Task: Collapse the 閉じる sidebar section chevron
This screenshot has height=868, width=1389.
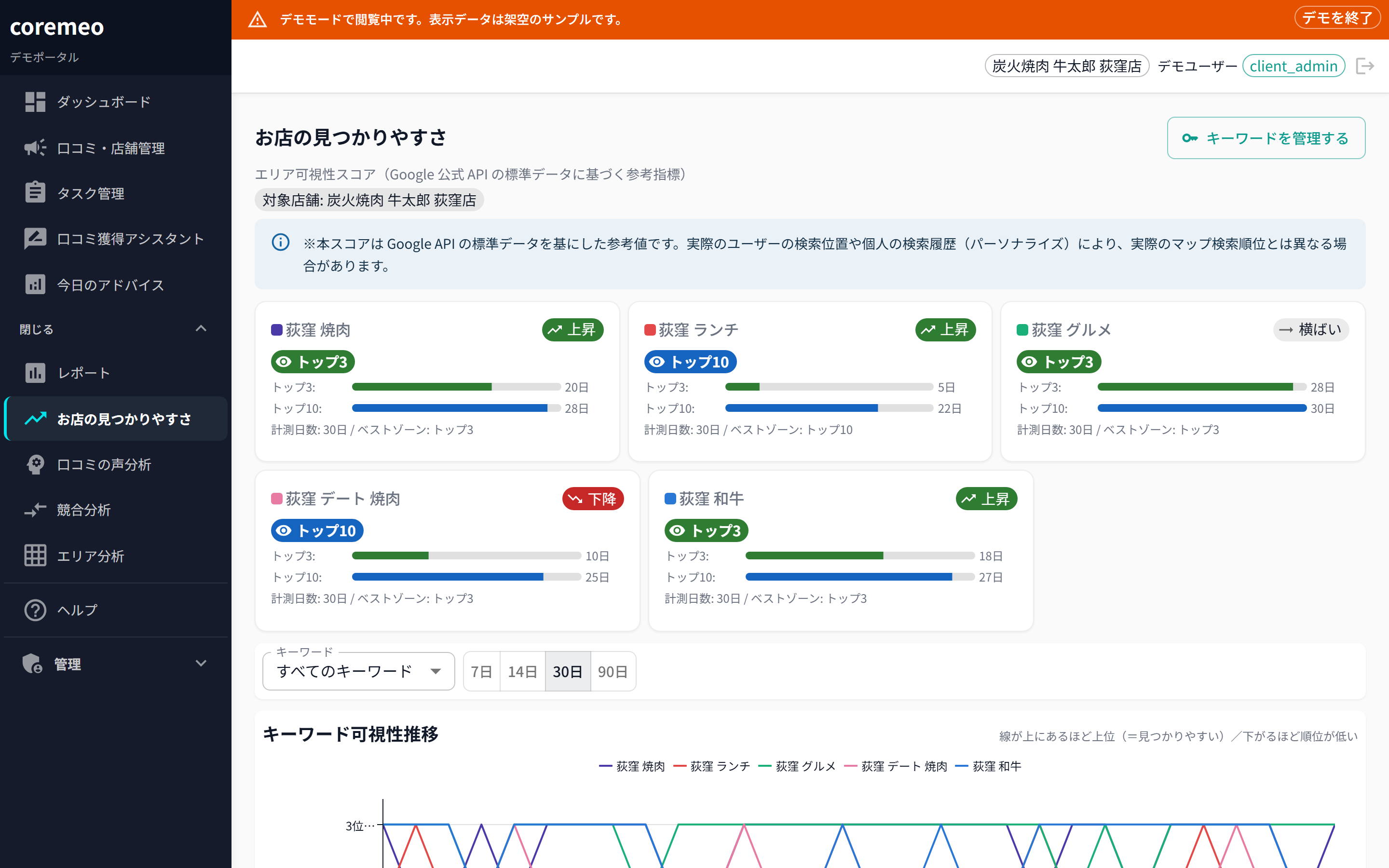Action: point(201,329)
